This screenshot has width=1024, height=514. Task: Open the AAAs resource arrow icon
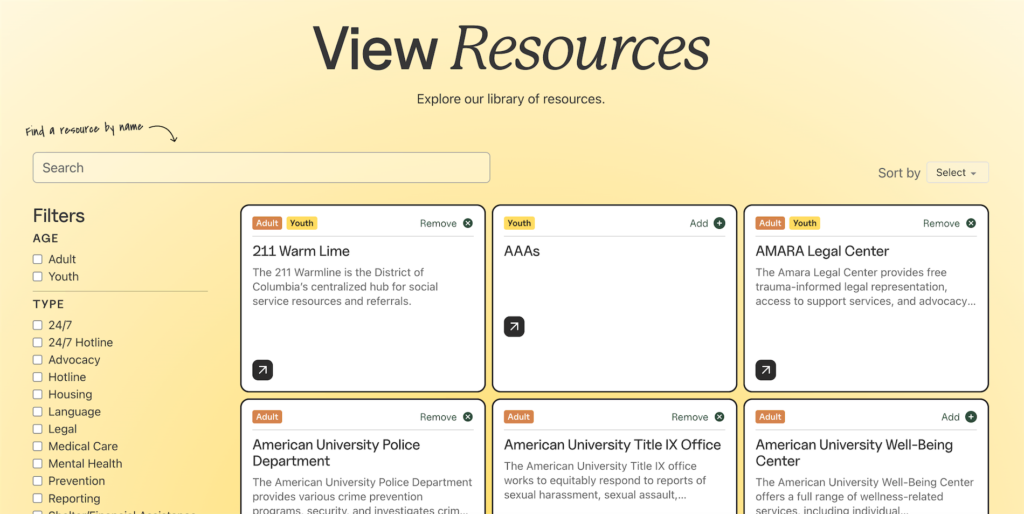tap(514, 326)
